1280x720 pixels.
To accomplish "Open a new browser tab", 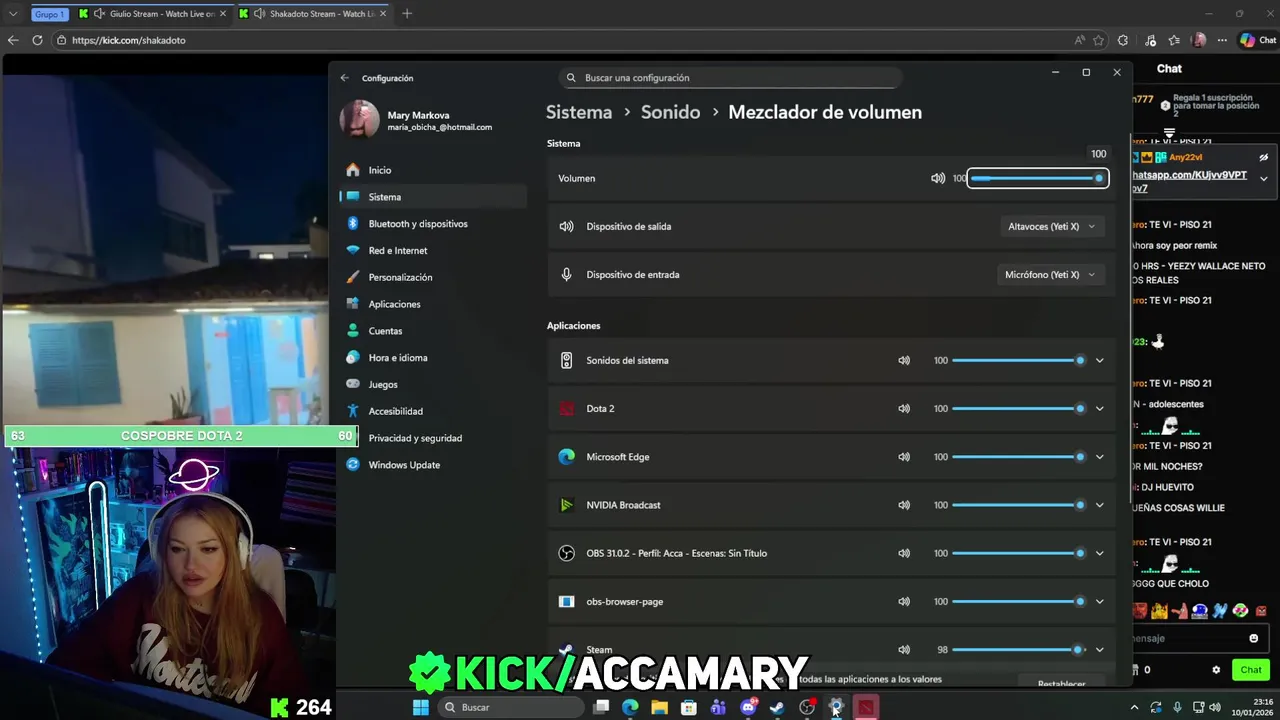I will coord(407,14).
